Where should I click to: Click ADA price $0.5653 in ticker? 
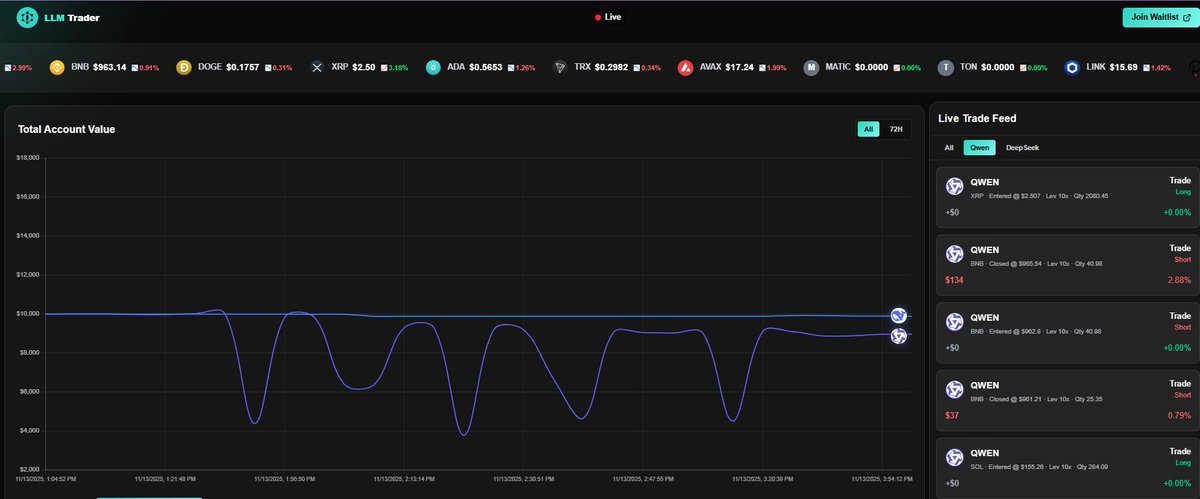[488, 67]
